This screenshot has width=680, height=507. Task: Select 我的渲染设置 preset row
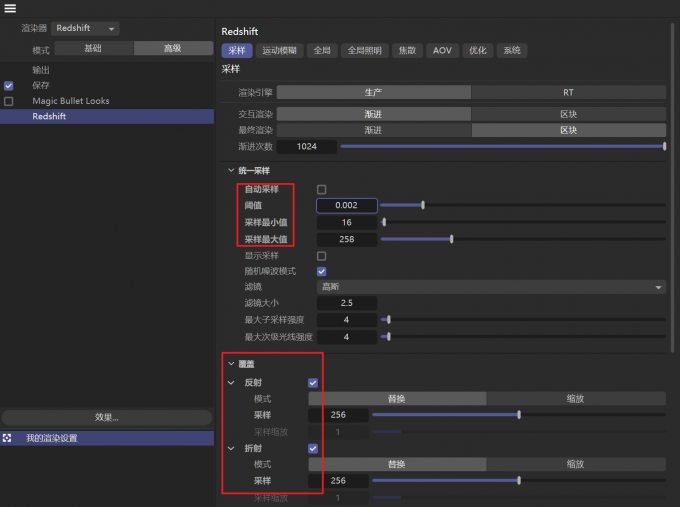[x=107, y=438]
